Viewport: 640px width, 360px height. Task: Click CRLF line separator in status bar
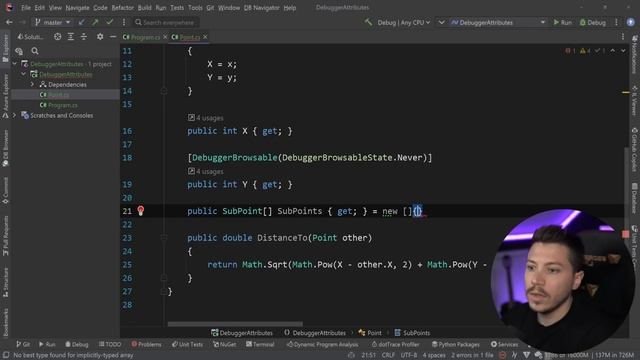point(388,355)
